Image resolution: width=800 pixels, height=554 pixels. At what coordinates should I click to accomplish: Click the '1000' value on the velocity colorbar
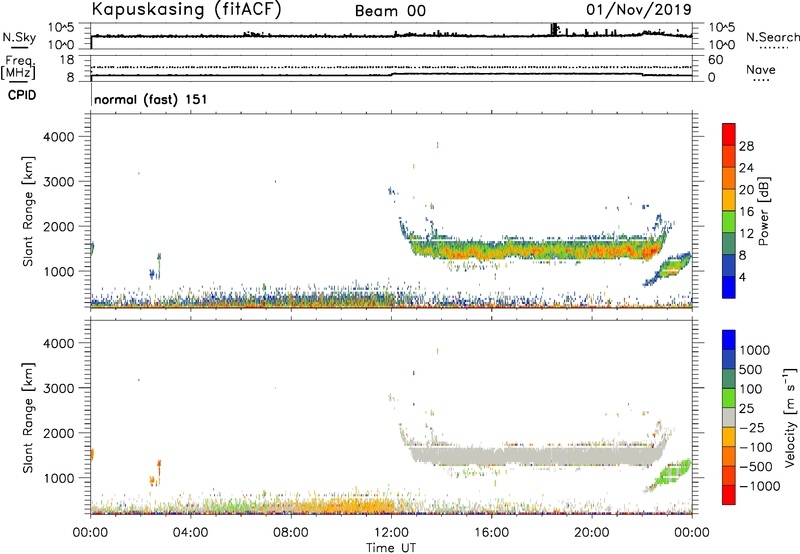tap(754, 350)
